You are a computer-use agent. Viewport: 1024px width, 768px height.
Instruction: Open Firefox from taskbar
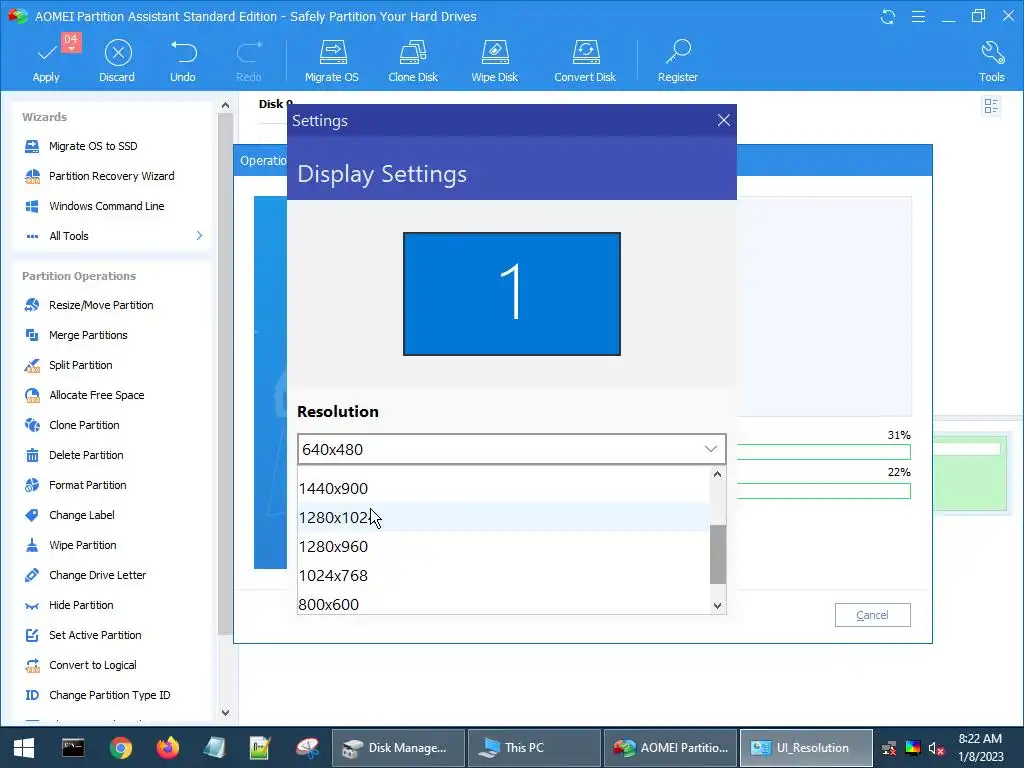pos(168,748)
